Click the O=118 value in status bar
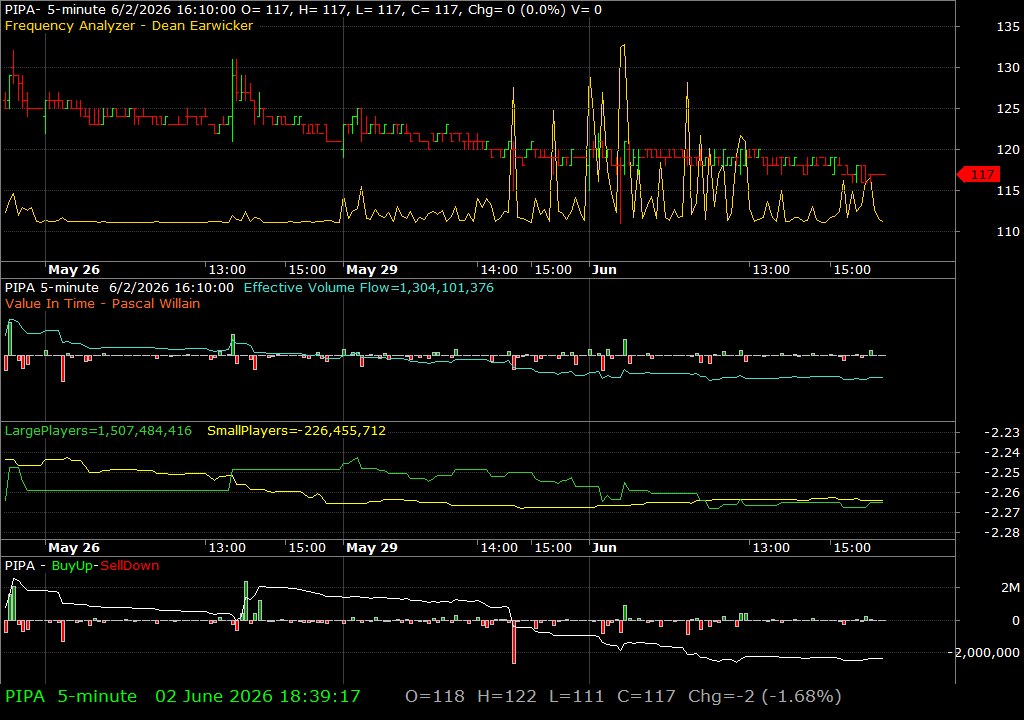The width and height of the screenshot is (1024, 720). coord(435,696)
